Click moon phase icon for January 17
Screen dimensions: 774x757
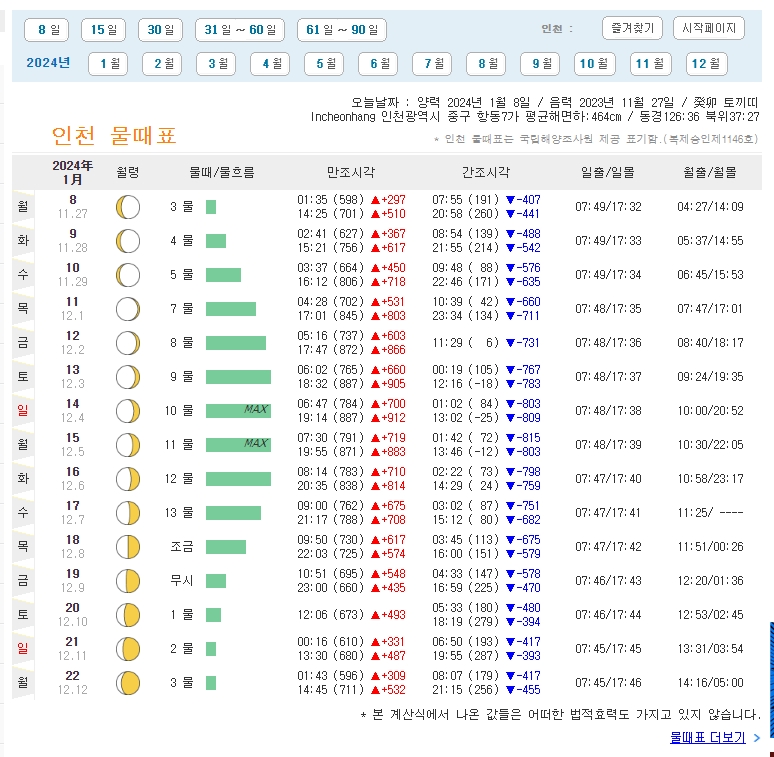point(128,513)
